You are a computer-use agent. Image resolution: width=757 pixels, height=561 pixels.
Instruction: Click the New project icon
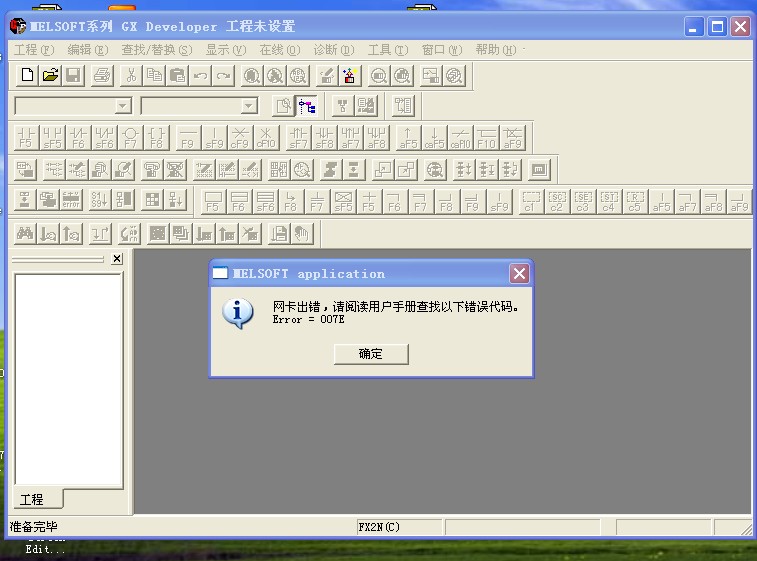point(27,75)
